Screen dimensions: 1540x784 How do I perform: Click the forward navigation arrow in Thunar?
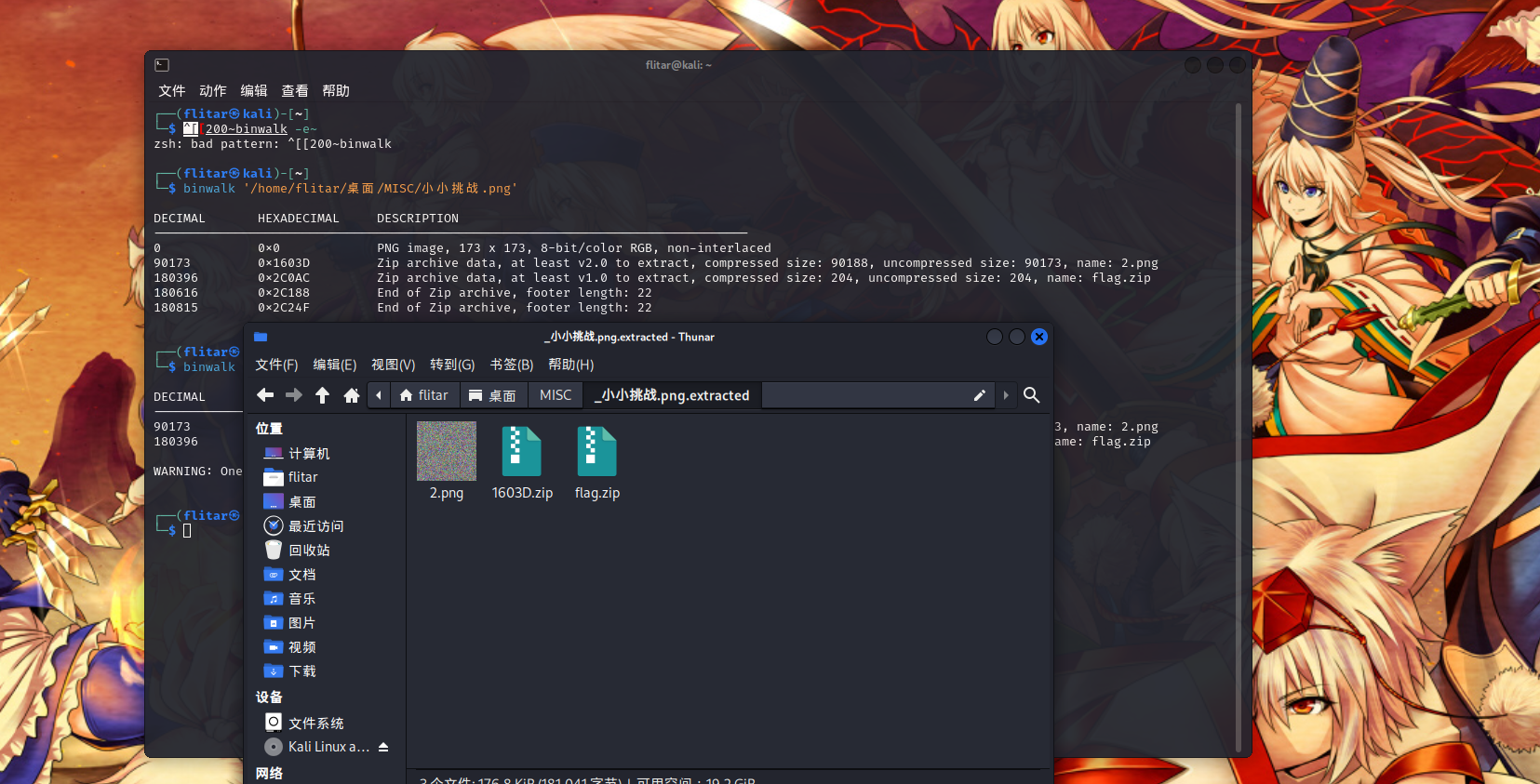(x=294, y=395)
